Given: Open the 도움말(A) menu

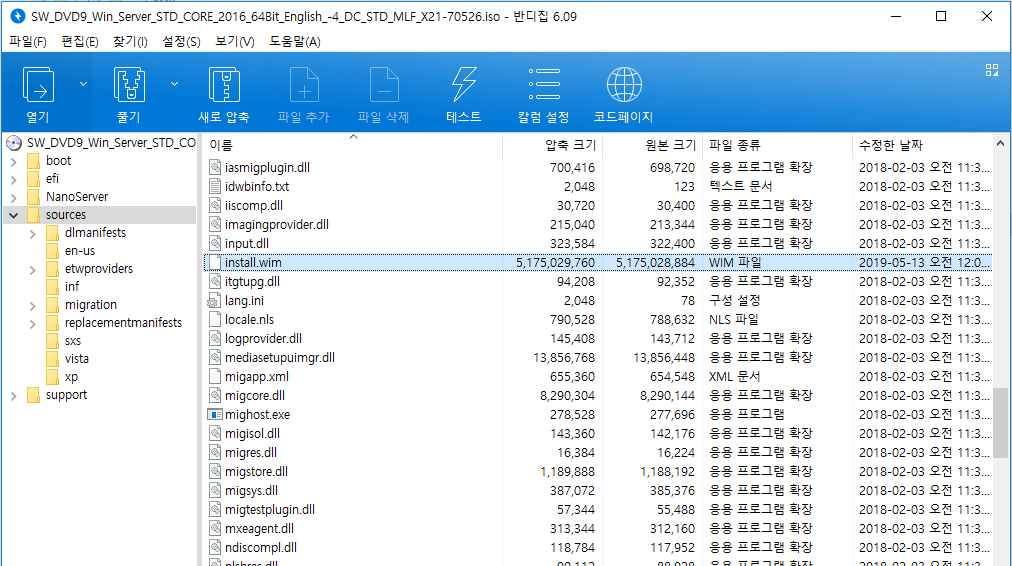Looking at the screenshot, I should click(294, 41).
